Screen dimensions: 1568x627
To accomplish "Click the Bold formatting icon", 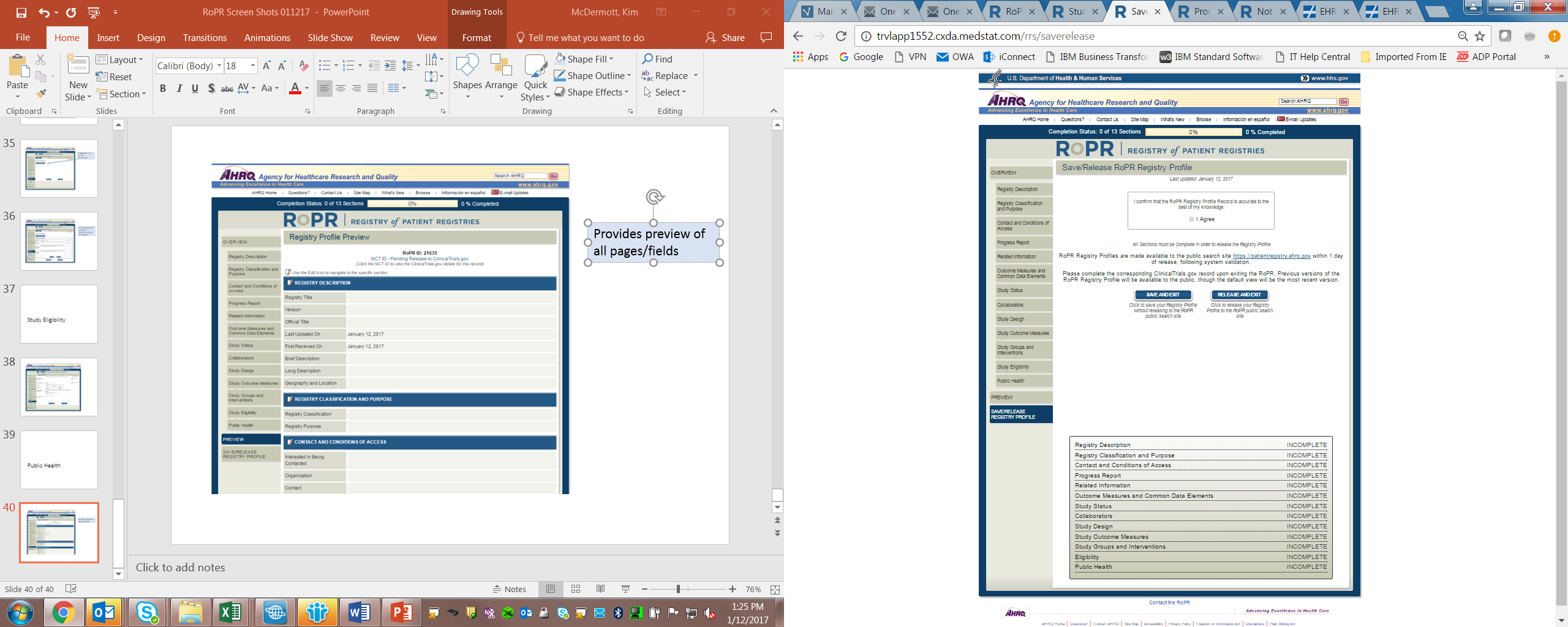I will pos(163,89).
